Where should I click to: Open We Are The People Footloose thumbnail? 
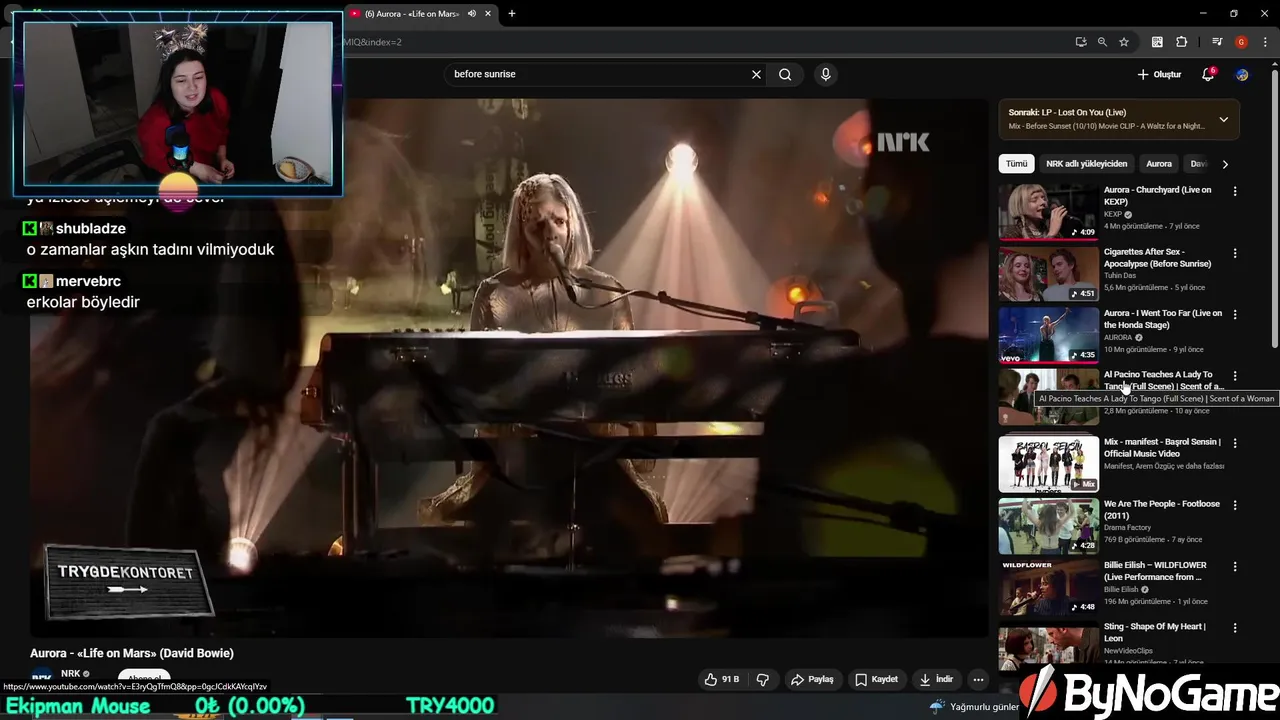pyautogui.click(x=1048, y=526)
